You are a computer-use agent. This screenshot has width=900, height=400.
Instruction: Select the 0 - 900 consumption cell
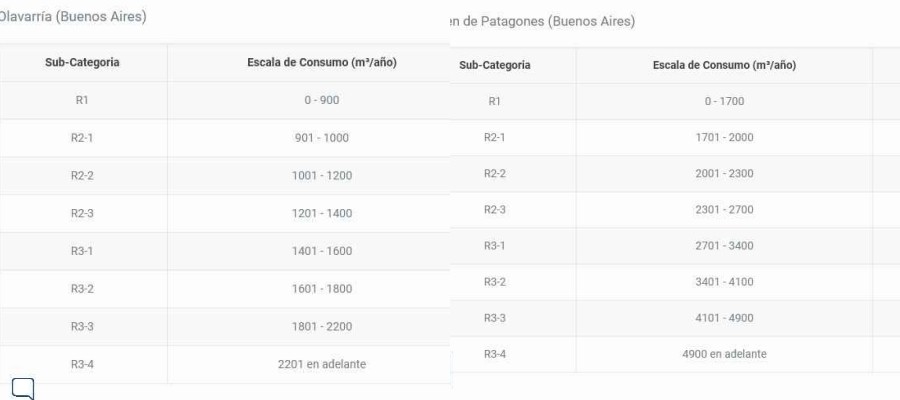[x=322, y=100]
